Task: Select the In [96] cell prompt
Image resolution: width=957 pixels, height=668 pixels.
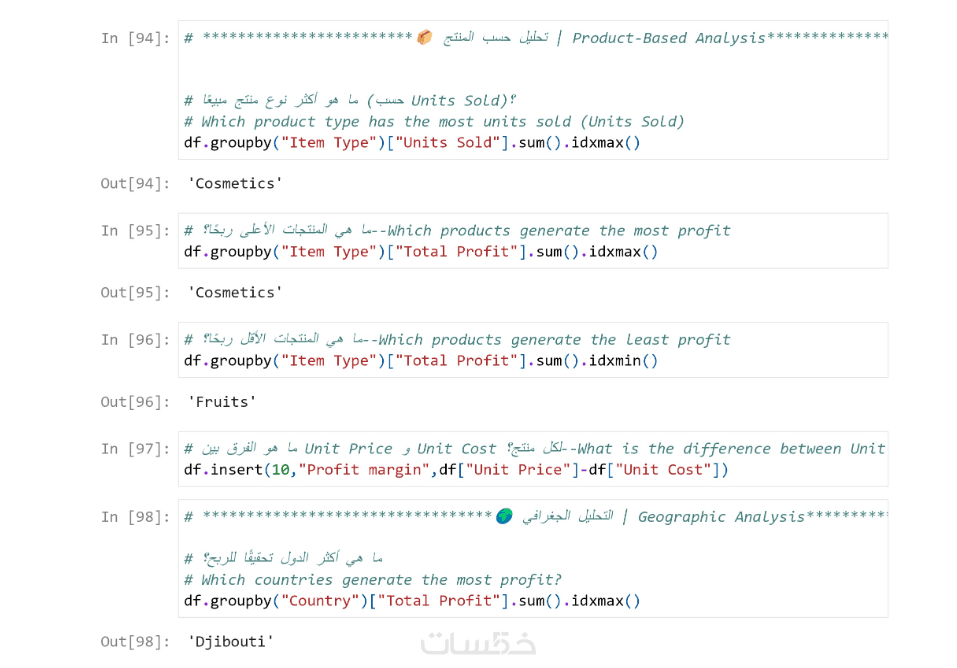Action: pyautogui.click(x=135, y=339)
